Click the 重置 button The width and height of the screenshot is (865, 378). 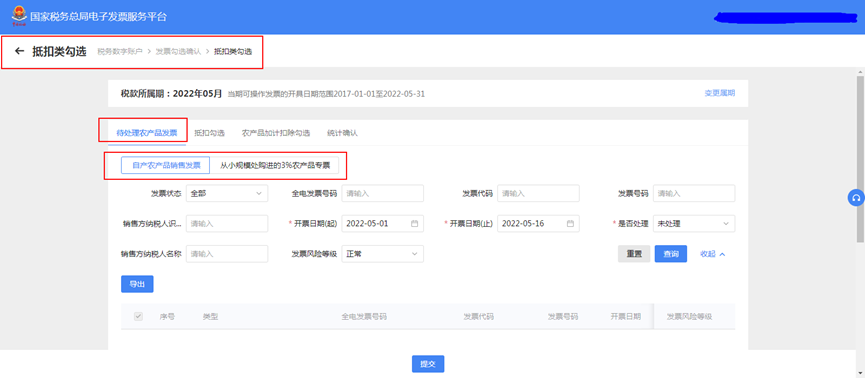[x=634, y=254]
